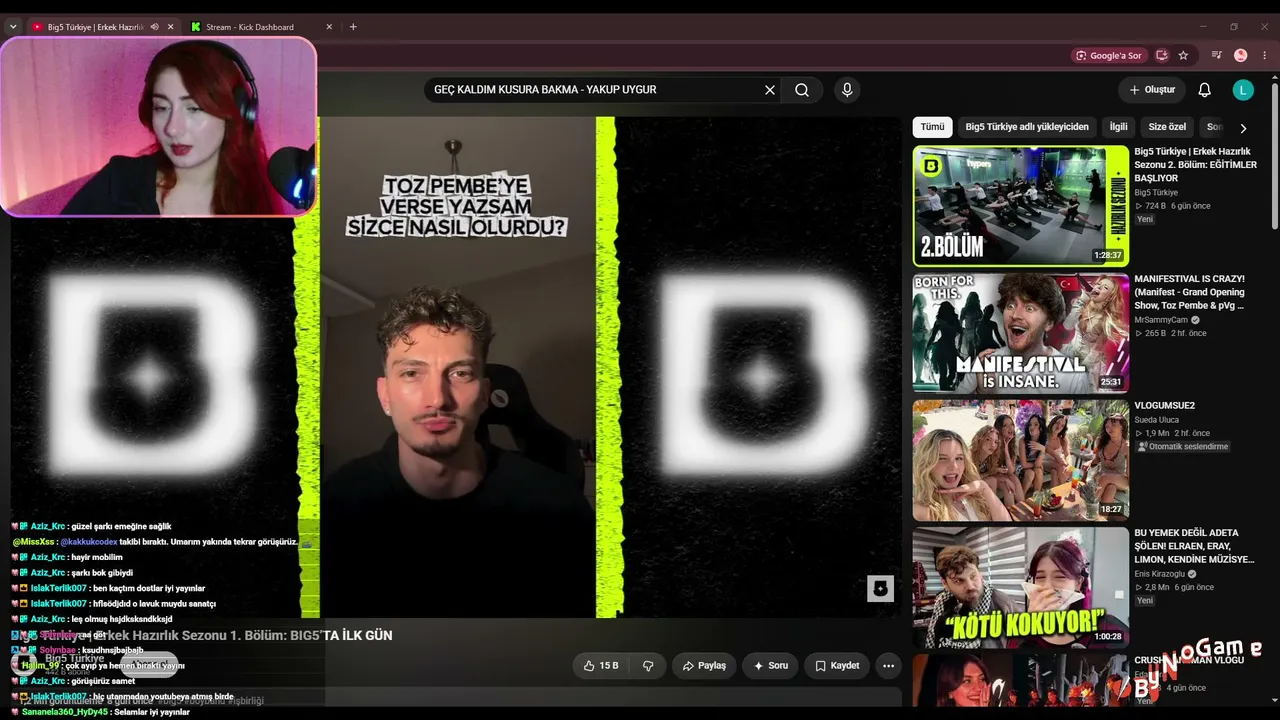Close the Kick Dashboard tab
Screen dimensions: 1280x720
331,27
